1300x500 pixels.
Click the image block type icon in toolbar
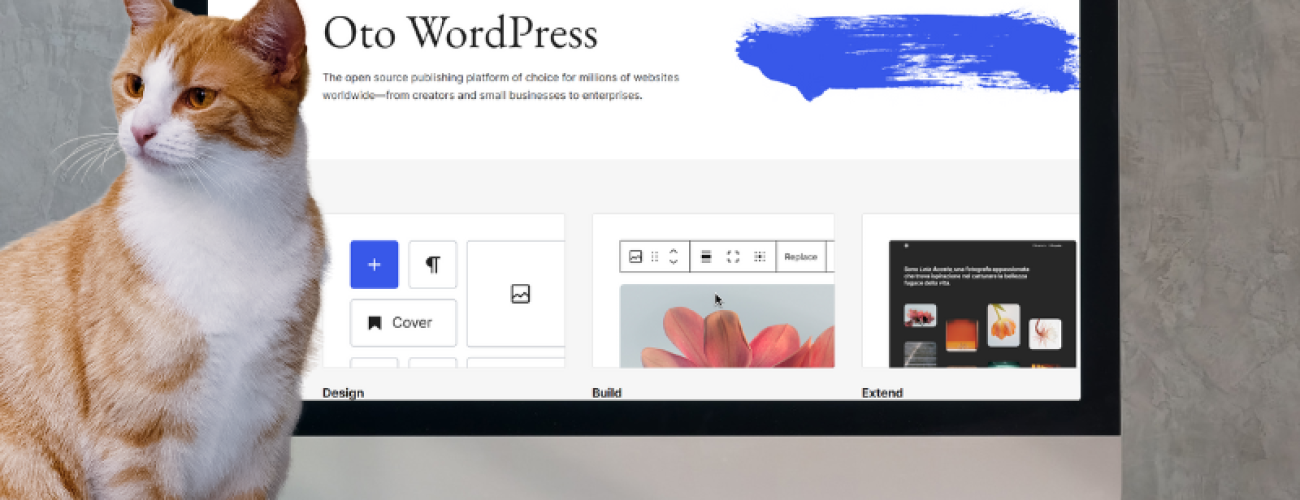pos(635,257)
